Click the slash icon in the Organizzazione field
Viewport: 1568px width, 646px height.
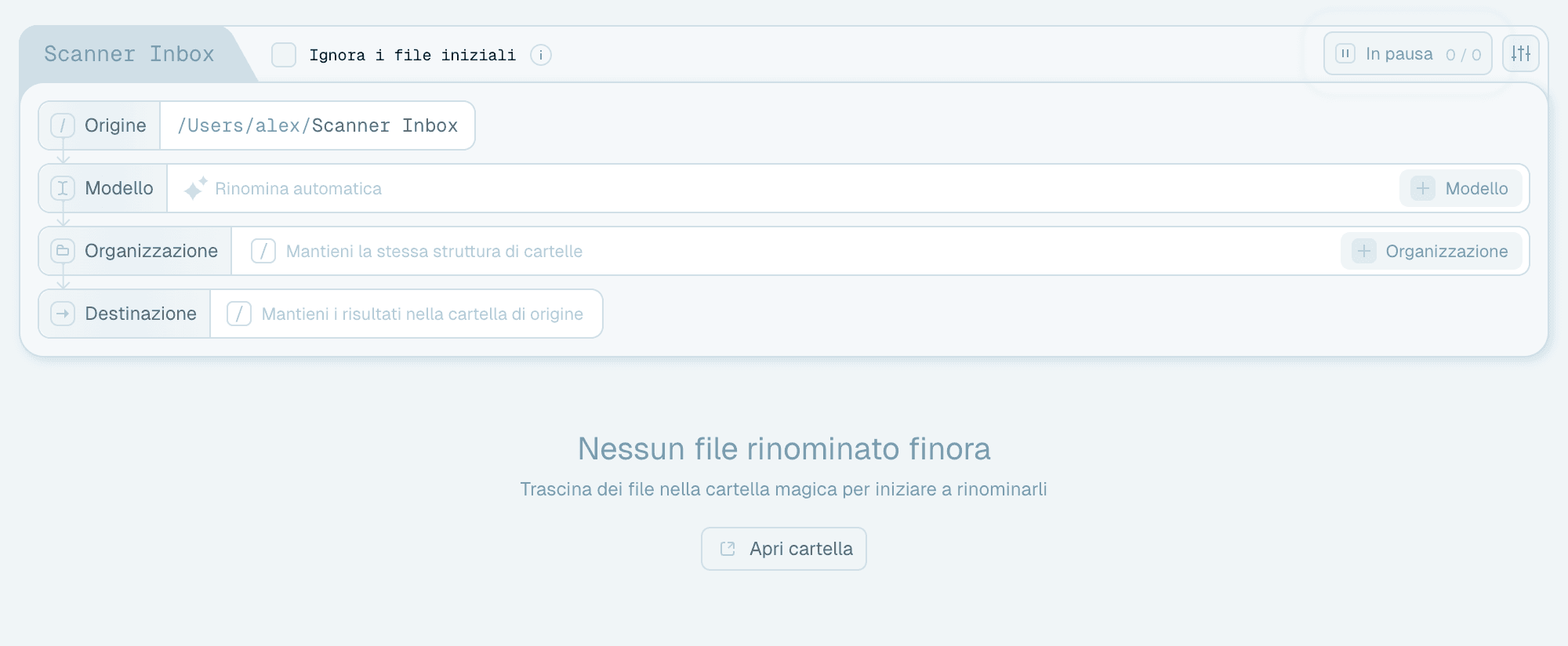coord(263,251)
